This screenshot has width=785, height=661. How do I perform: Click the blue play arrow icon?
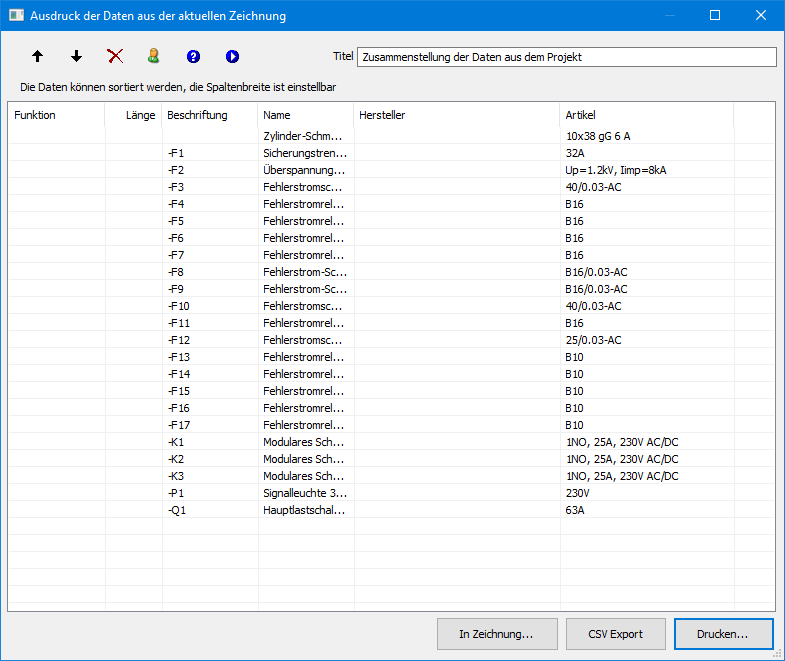pos(232,57)
